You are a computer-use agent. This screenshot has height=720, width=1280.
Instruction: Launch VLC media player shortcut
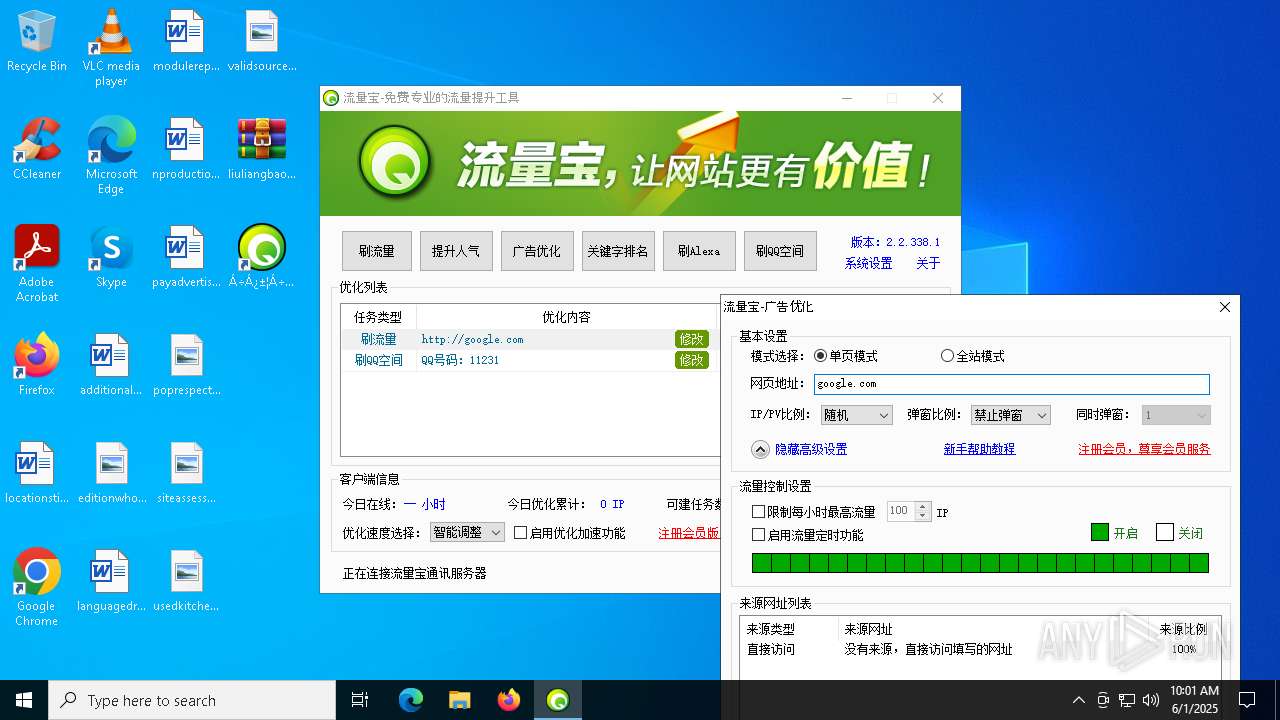111,48
